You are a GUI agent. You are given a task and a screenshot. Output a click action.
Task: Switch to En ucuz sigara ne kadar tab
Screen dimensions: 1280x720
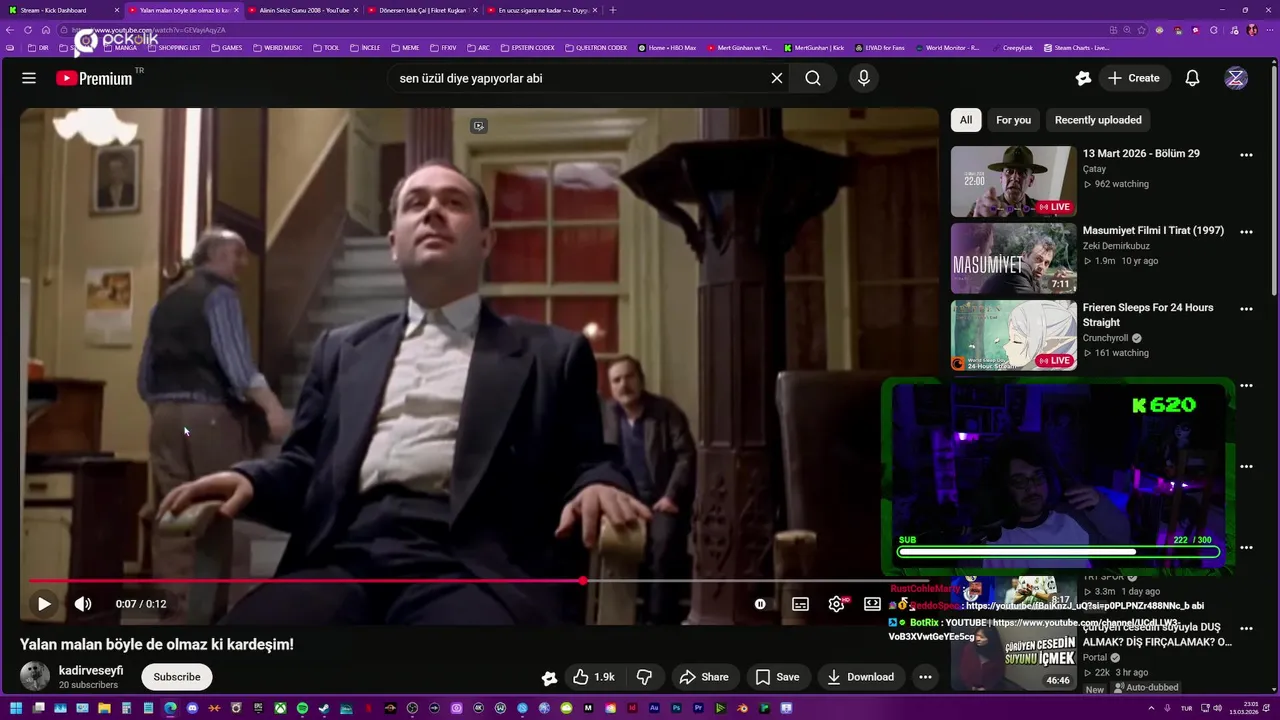(542, 10)
